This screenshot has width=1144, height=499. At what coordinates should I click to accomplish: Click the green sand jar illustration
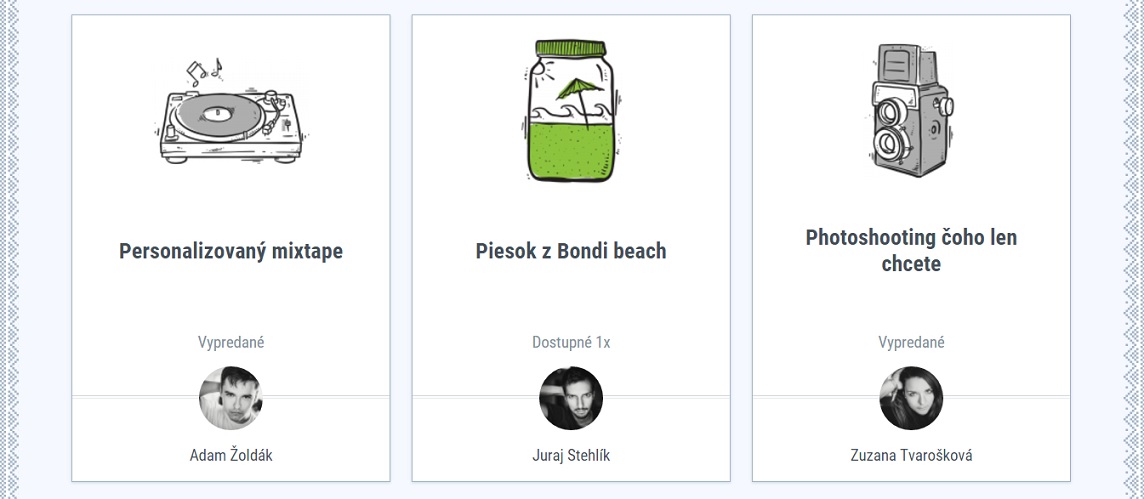[x=571, y=112]
